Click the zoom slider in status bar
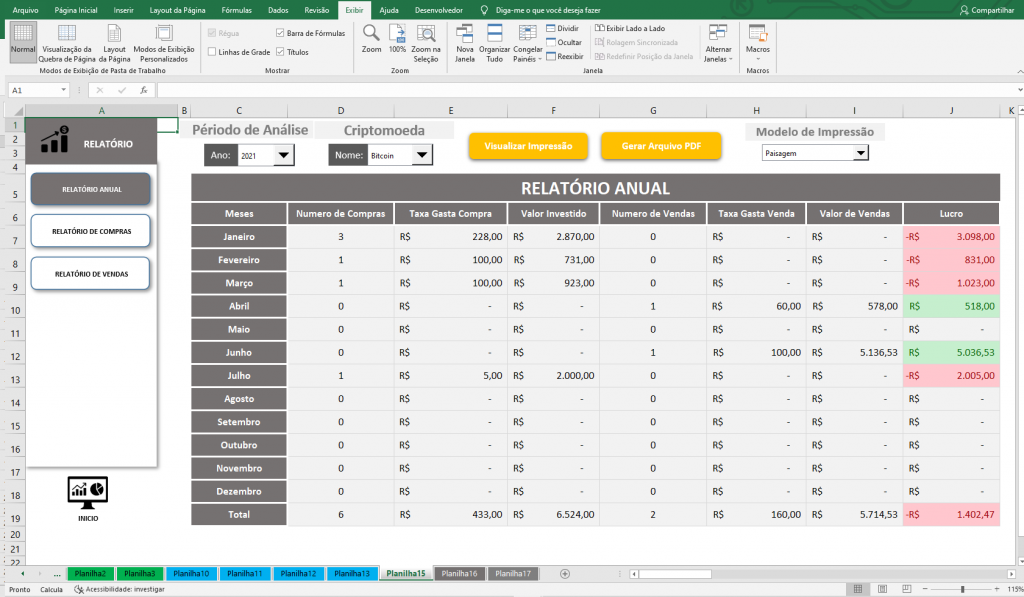Viewport: 1024px width, 597px height. (962, 590)
